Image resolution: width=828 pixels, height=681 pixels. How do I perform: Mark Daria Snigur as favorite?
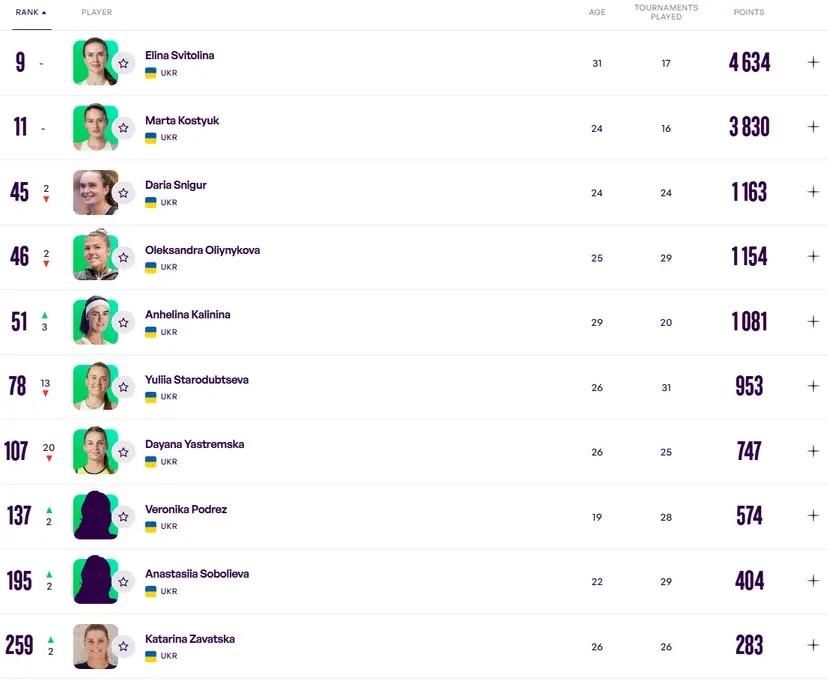(x=123, y=193)
